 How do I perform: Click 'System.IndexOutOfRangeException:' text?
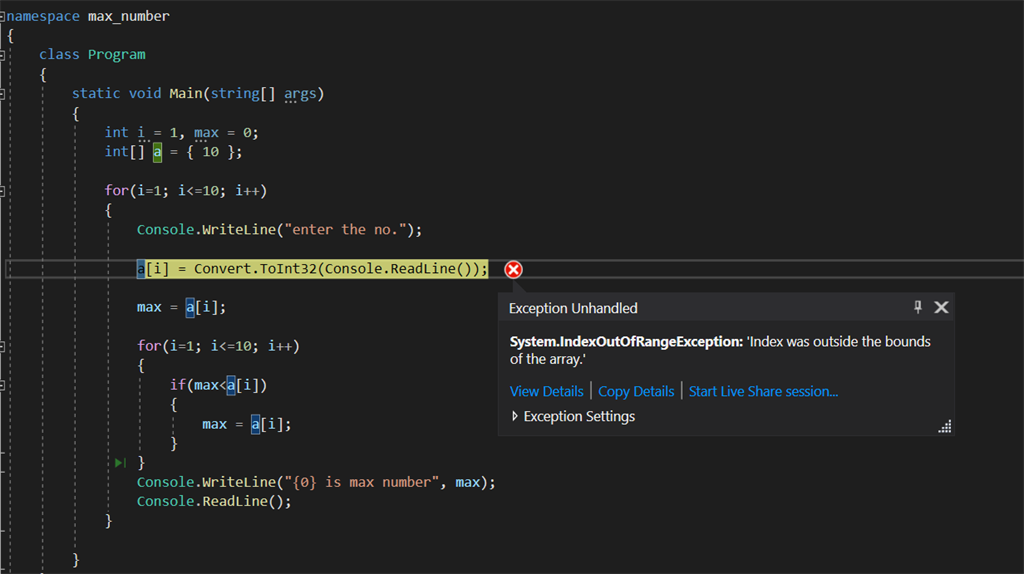coord(626,342)
